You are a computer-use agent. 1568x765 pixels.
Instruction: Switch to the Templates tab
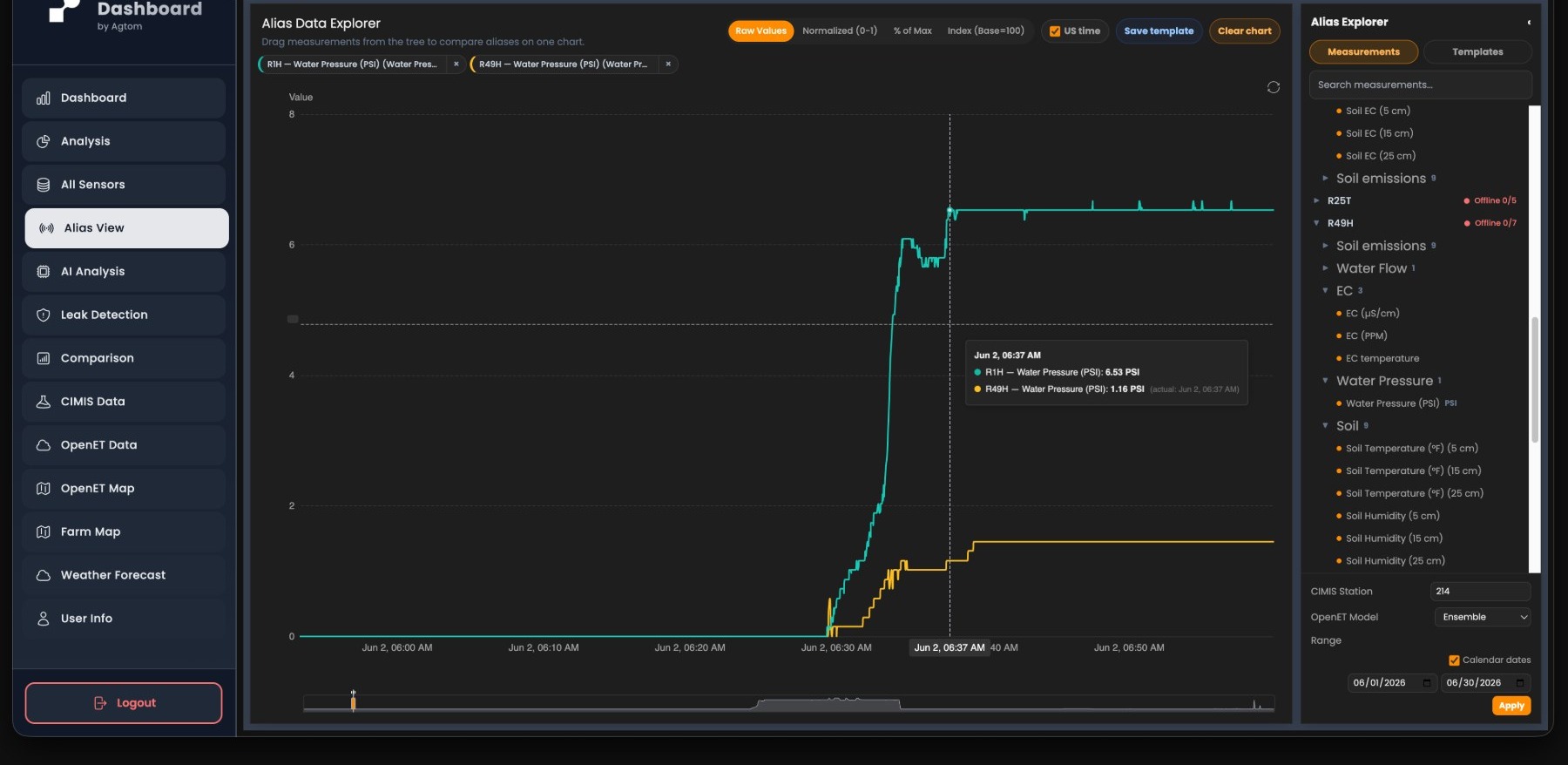[x=1477, y=52]
